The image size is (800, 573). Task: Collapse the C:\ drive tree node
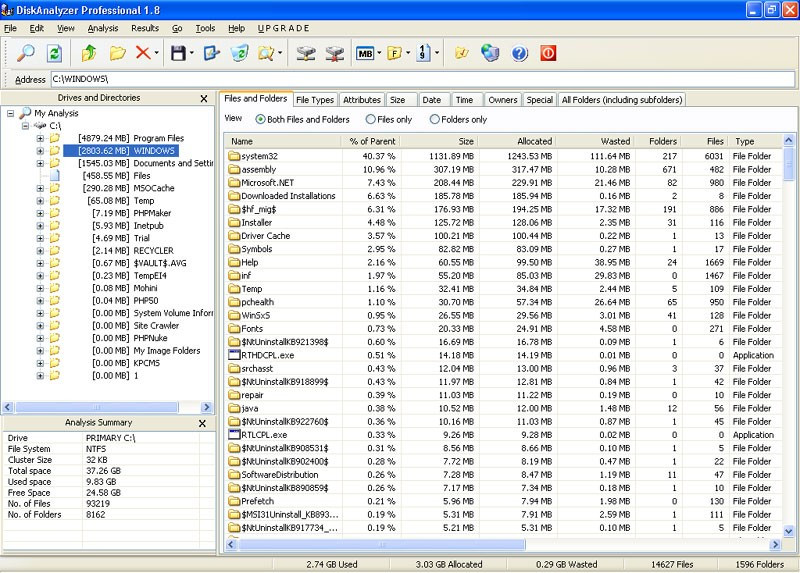(25, 126)
